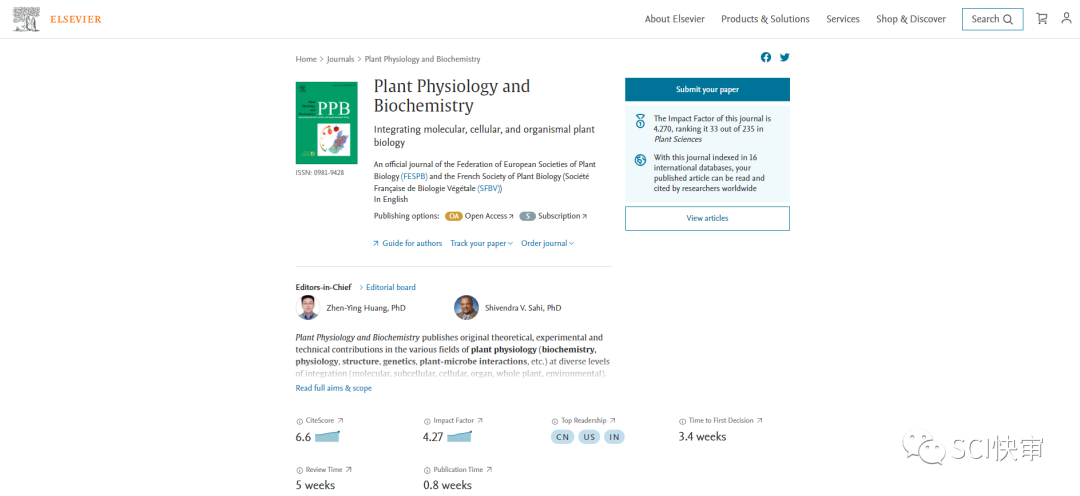Expand the Track your paper dropdown
The width and height of the screenshot is (1080, 496).
pos(481,243)
